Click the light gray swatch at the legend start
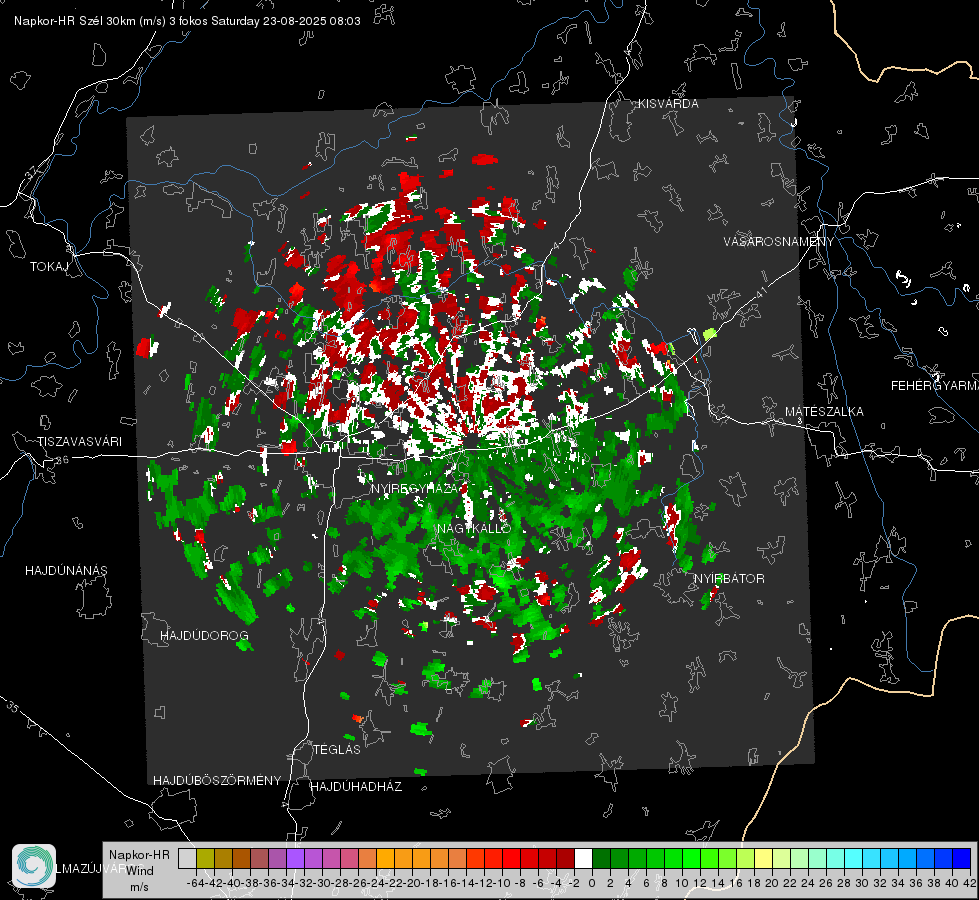 (187, 858)
